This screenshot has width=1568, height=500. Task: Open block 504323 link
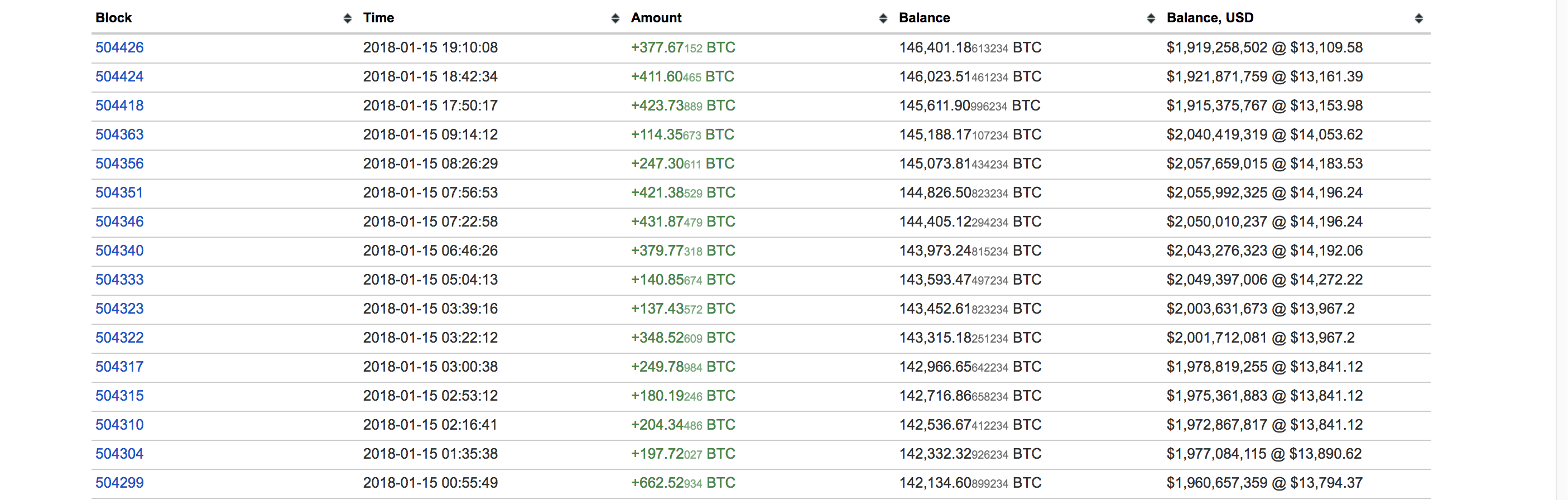[119, 309]
